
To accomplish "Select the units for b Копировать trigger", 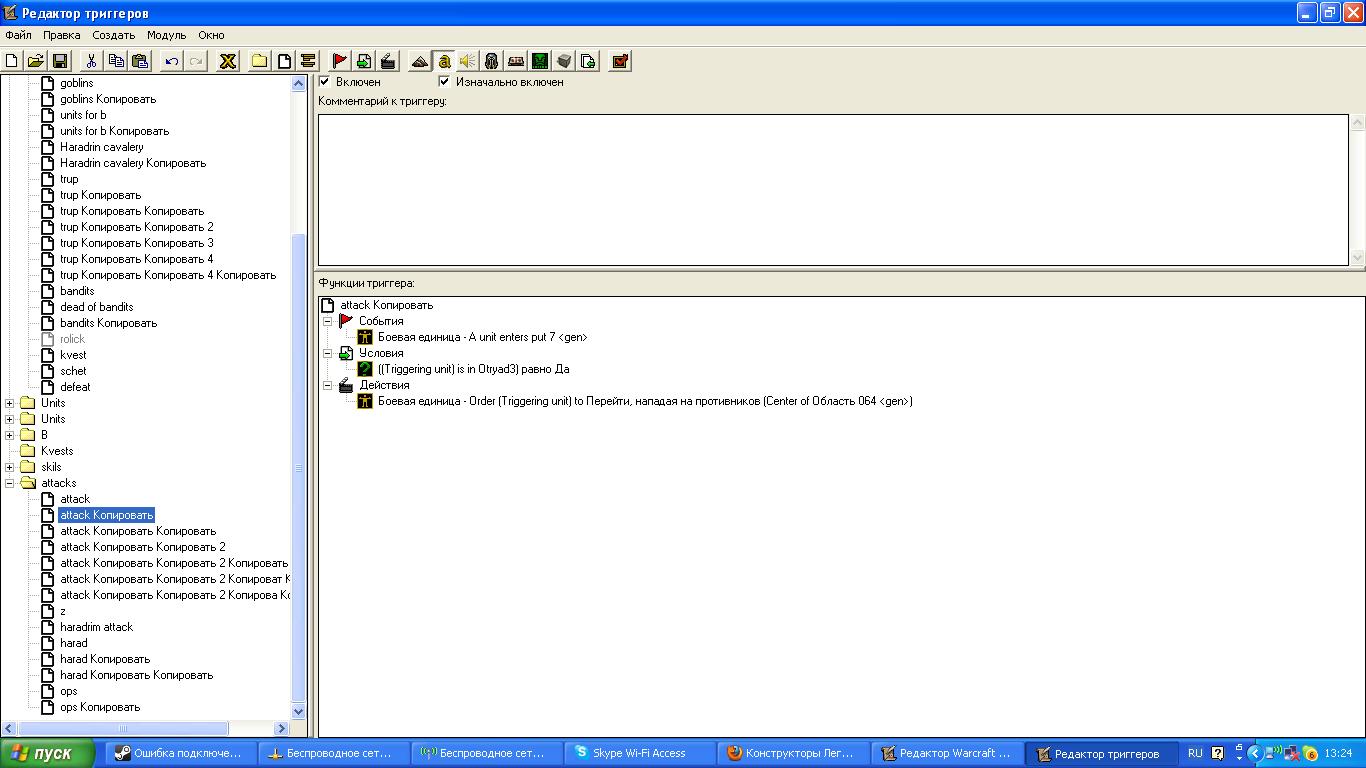I will point(114,131).
